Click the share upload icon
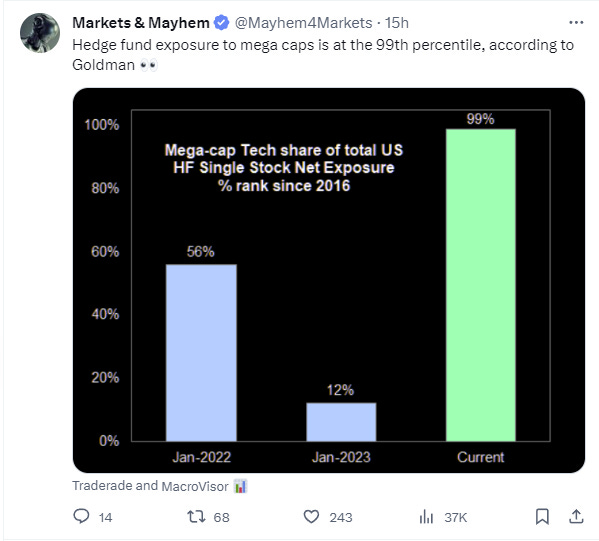599x541 pixels. click(576, 517)
